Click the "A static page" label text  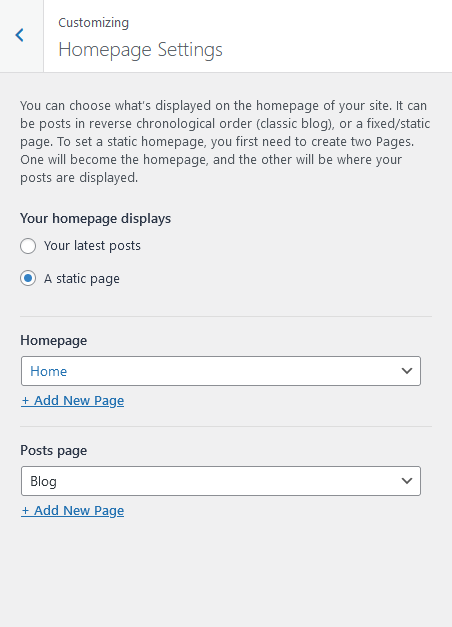[82, 279]
